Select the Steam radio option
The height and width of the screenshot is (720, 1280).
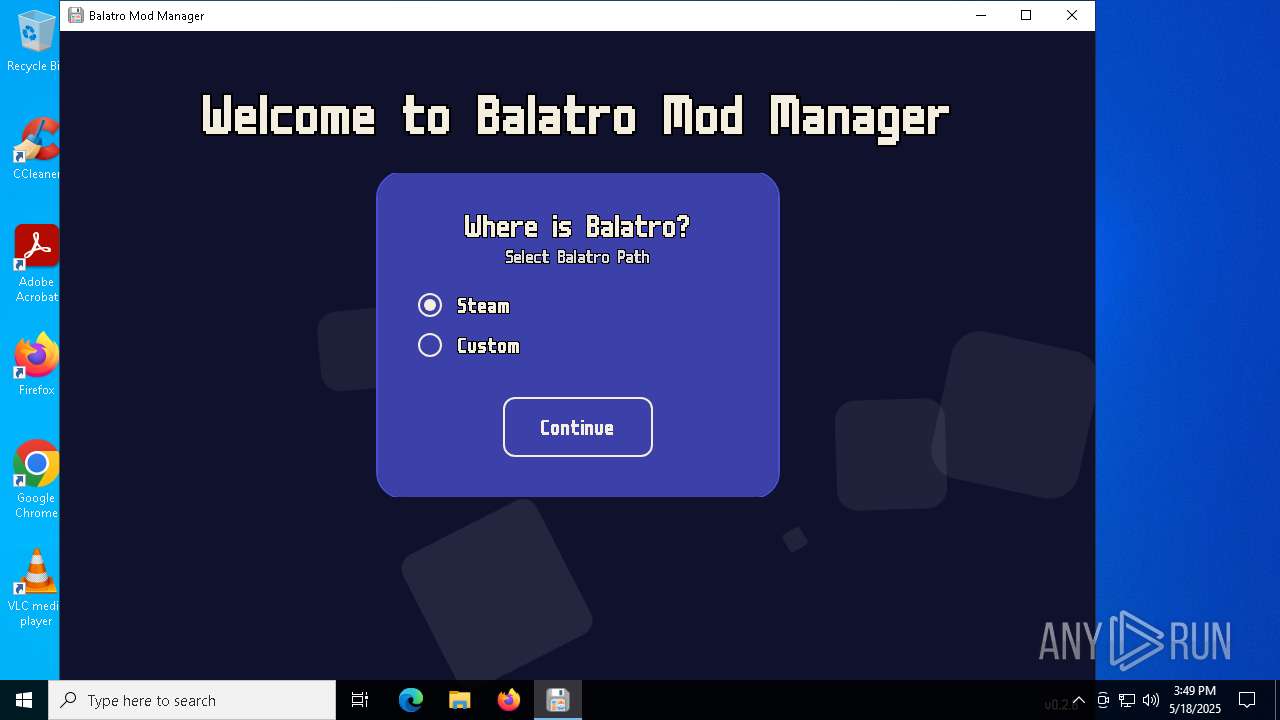tap(430, 305)
